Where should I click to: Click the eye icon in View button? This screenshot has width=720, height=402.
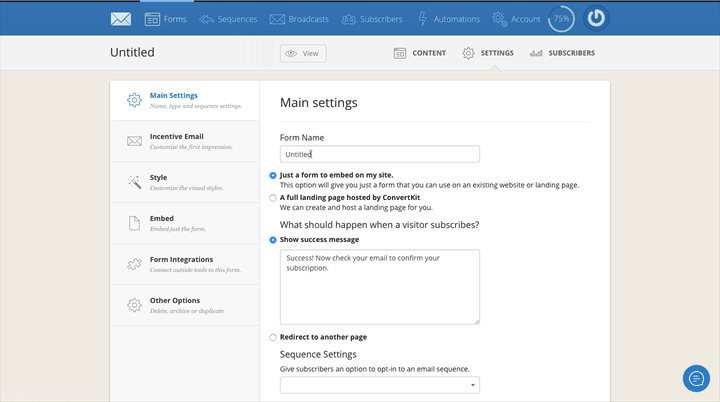click(x=291, y=53)
